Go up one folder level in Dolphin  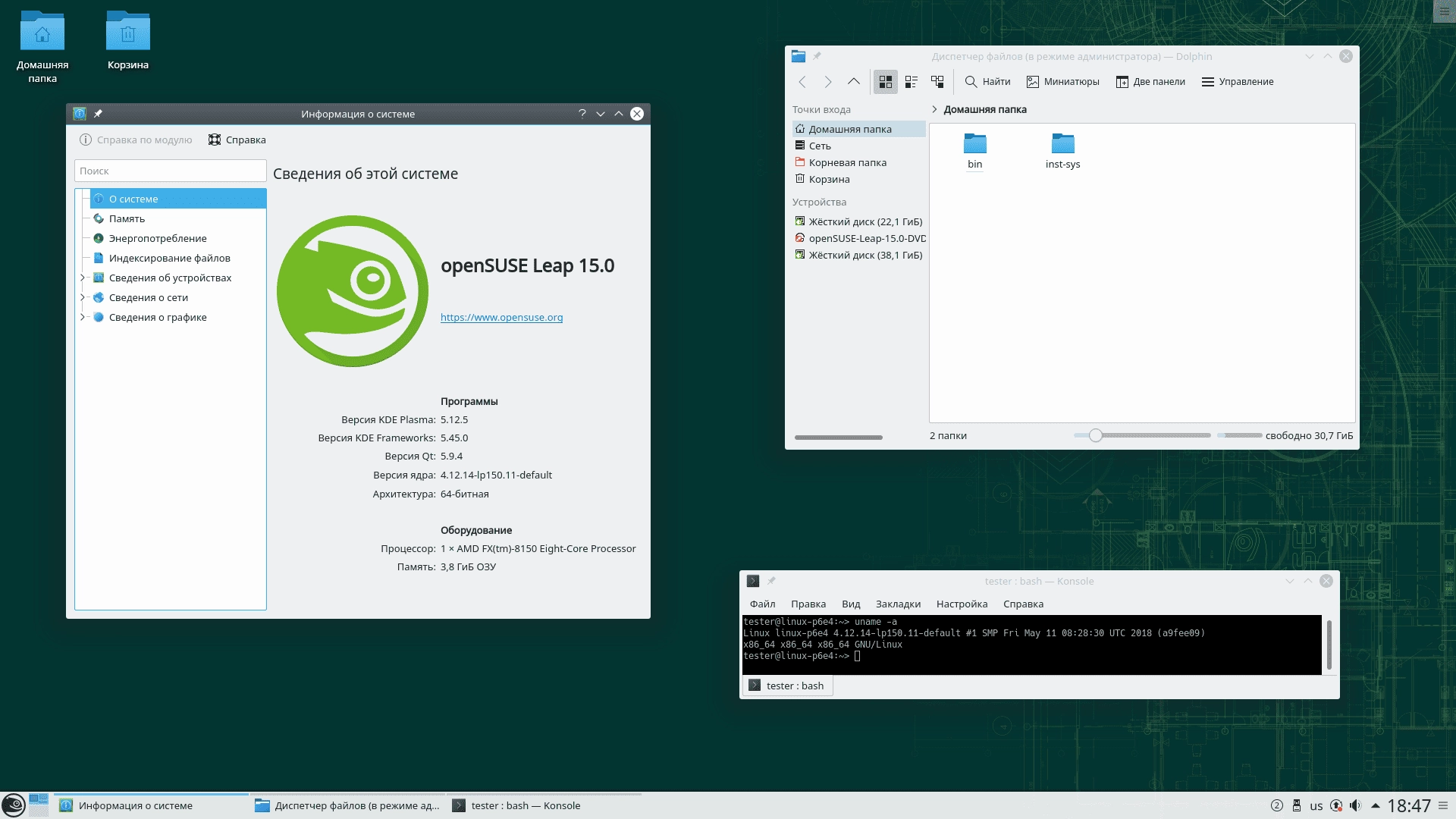coord(854,82)
